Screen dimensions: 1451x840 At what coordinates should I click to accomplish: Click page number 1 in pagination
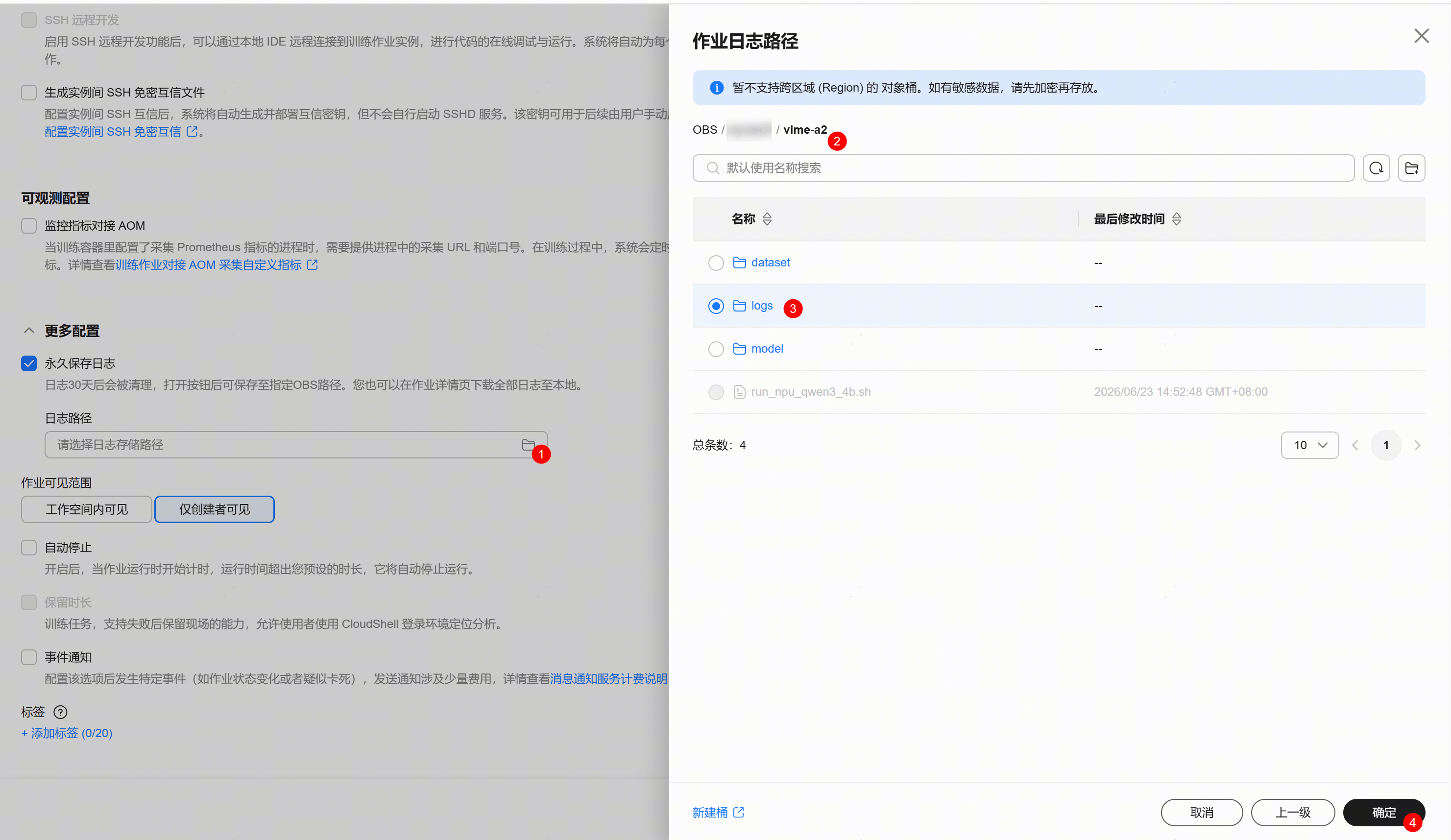tap(1386, 445)
